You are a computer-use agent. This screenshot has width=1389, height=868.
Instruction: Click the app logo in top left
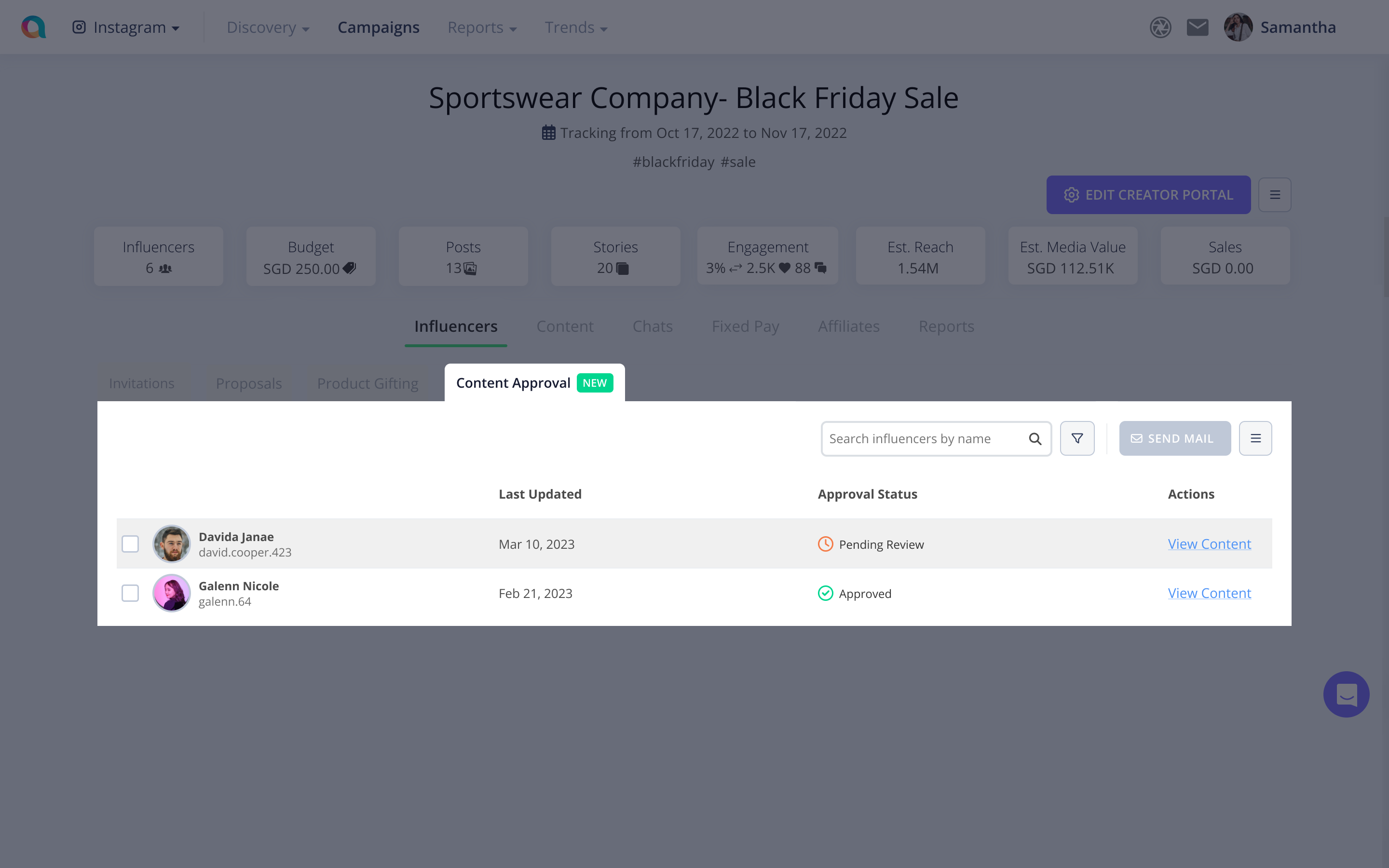click(33, 27)
